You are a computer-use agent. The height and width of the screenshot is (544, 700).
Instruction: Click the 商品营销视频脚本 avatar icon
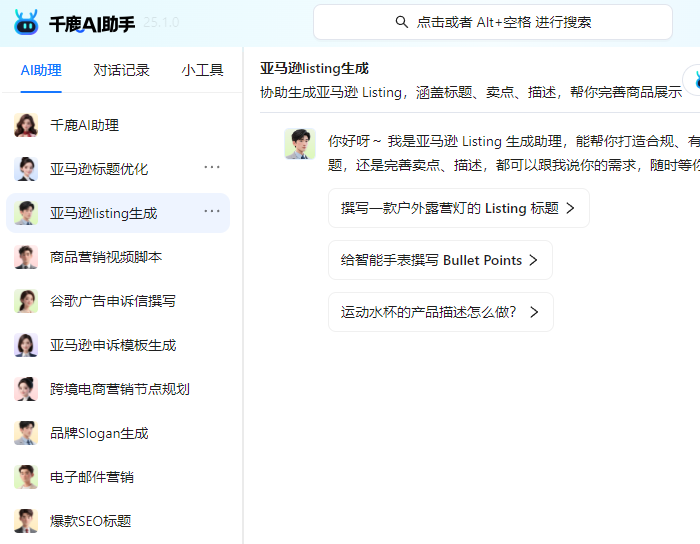(26, 257)
